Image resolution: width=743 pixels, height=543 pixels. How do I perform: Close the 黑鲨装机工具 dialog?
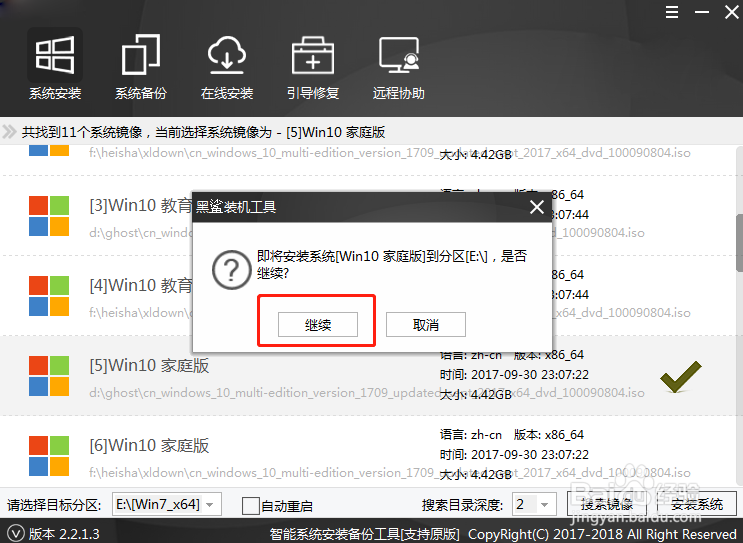pyautogui.click(x=537, y=207)
